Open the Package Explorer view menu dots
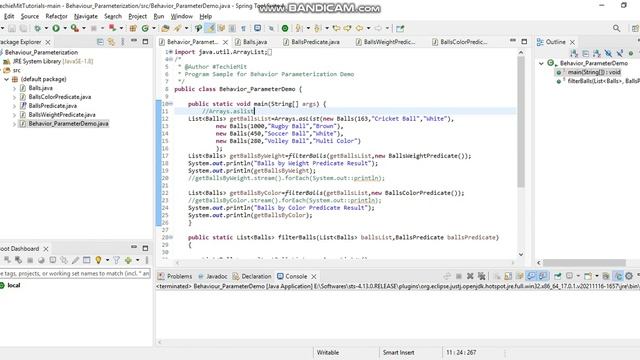The width and height of the screenshot is (640, 360). (122, 42)
